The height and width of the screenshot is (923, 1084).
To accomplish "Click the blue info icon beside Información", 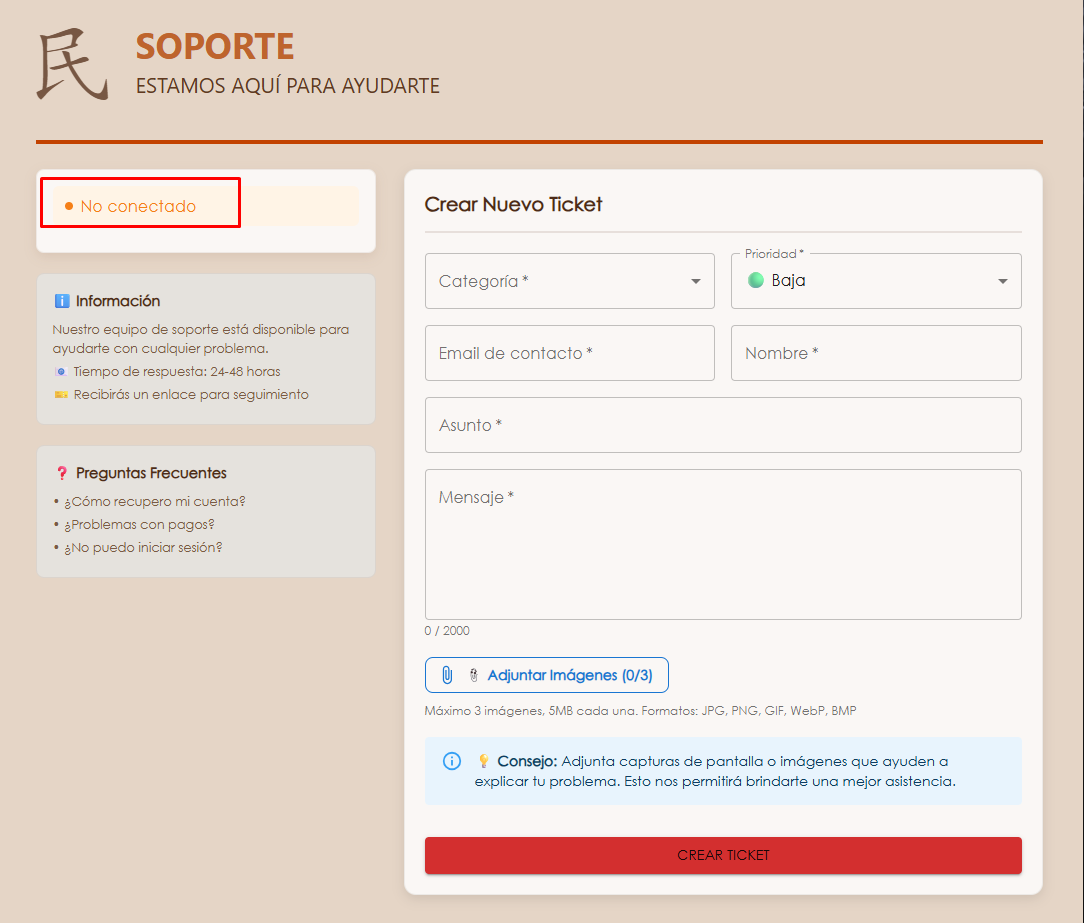I will (x=62, y=301).
